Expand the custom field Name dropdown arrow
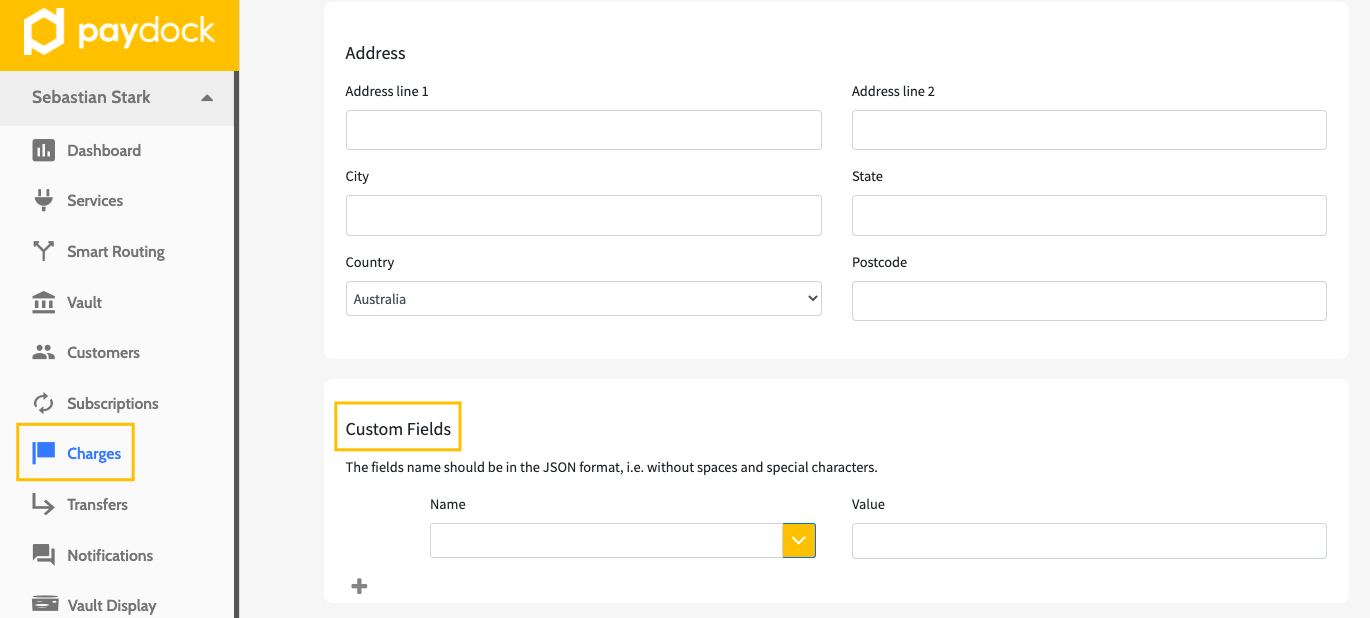This screenshot has width=1370, height=618. click(799, 540)
